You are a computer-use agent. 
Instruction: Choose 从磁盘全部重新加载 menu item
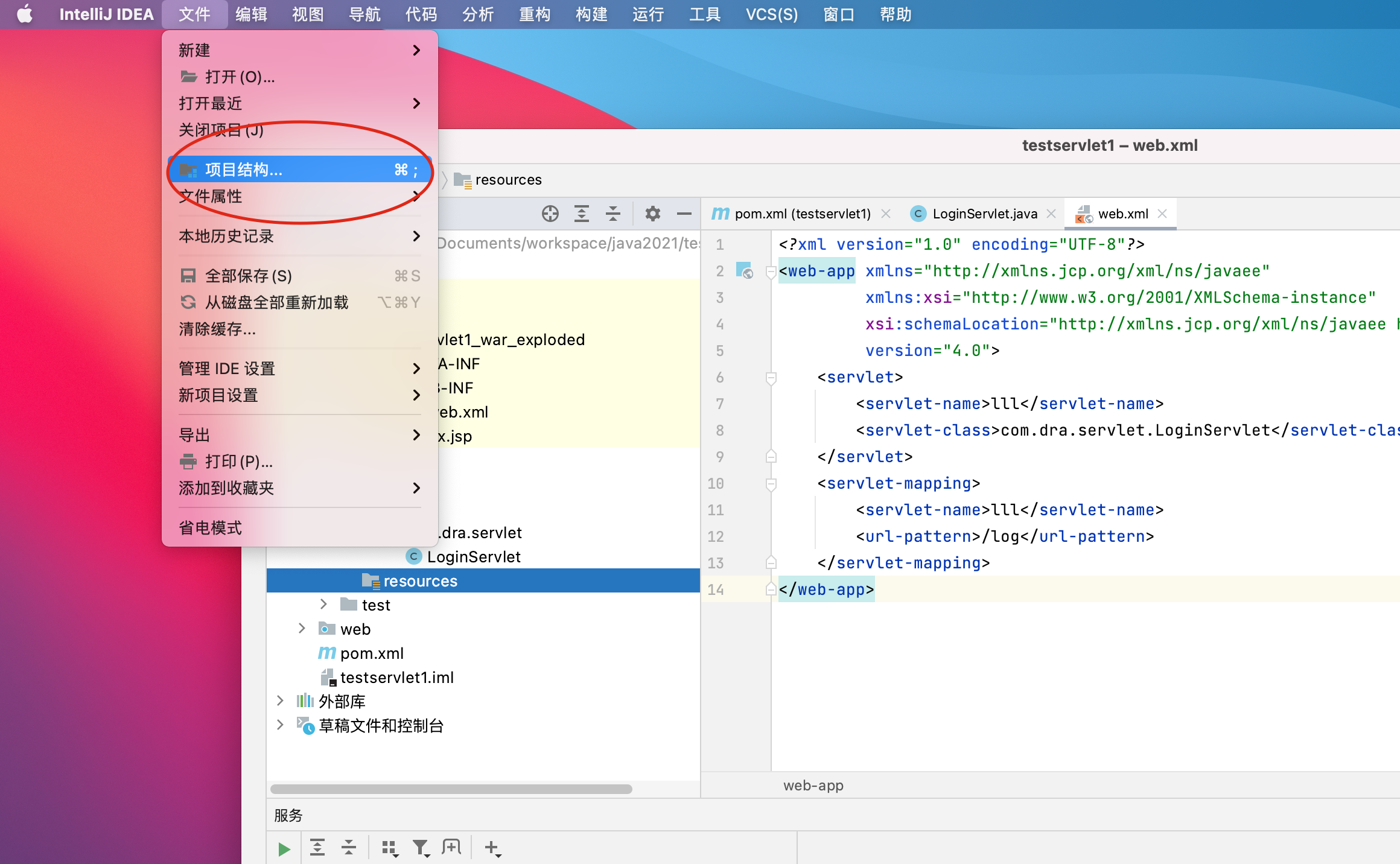point(300,302)
